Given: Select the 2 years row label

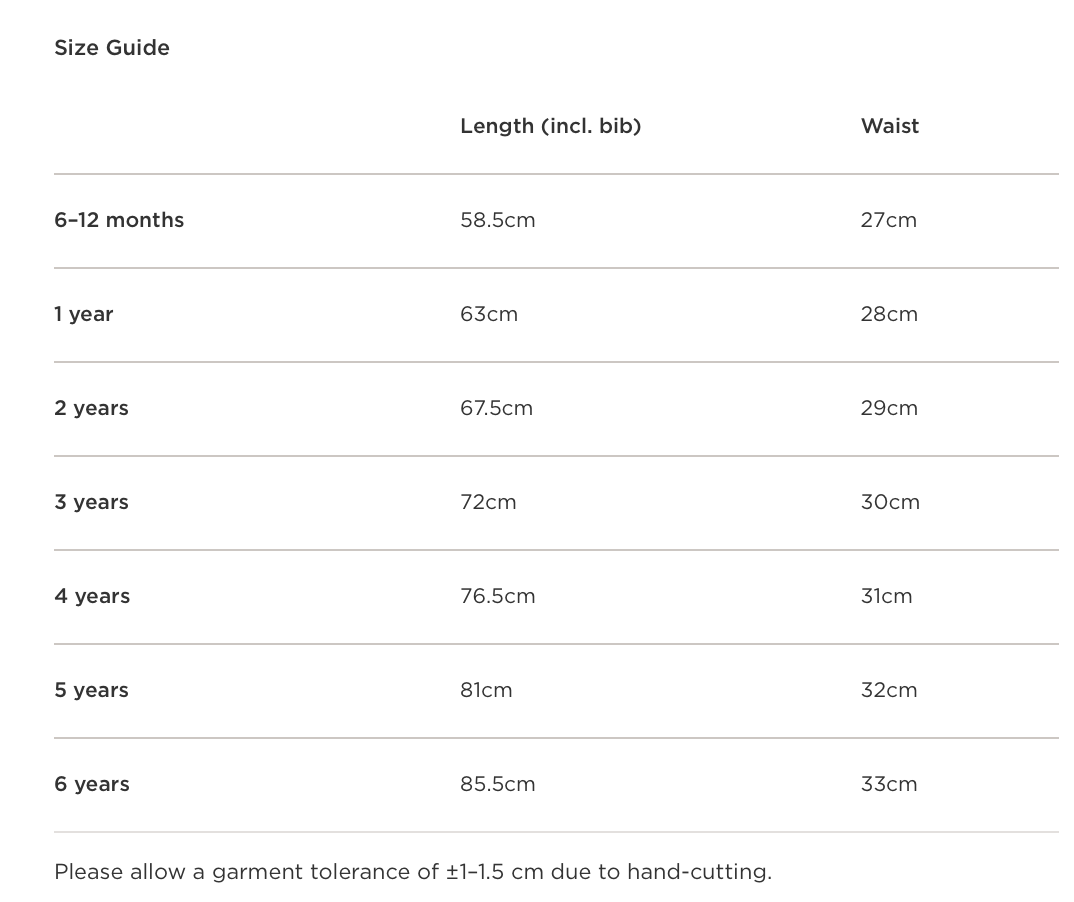Looking at the screenshot, I should tap(91, 408).
